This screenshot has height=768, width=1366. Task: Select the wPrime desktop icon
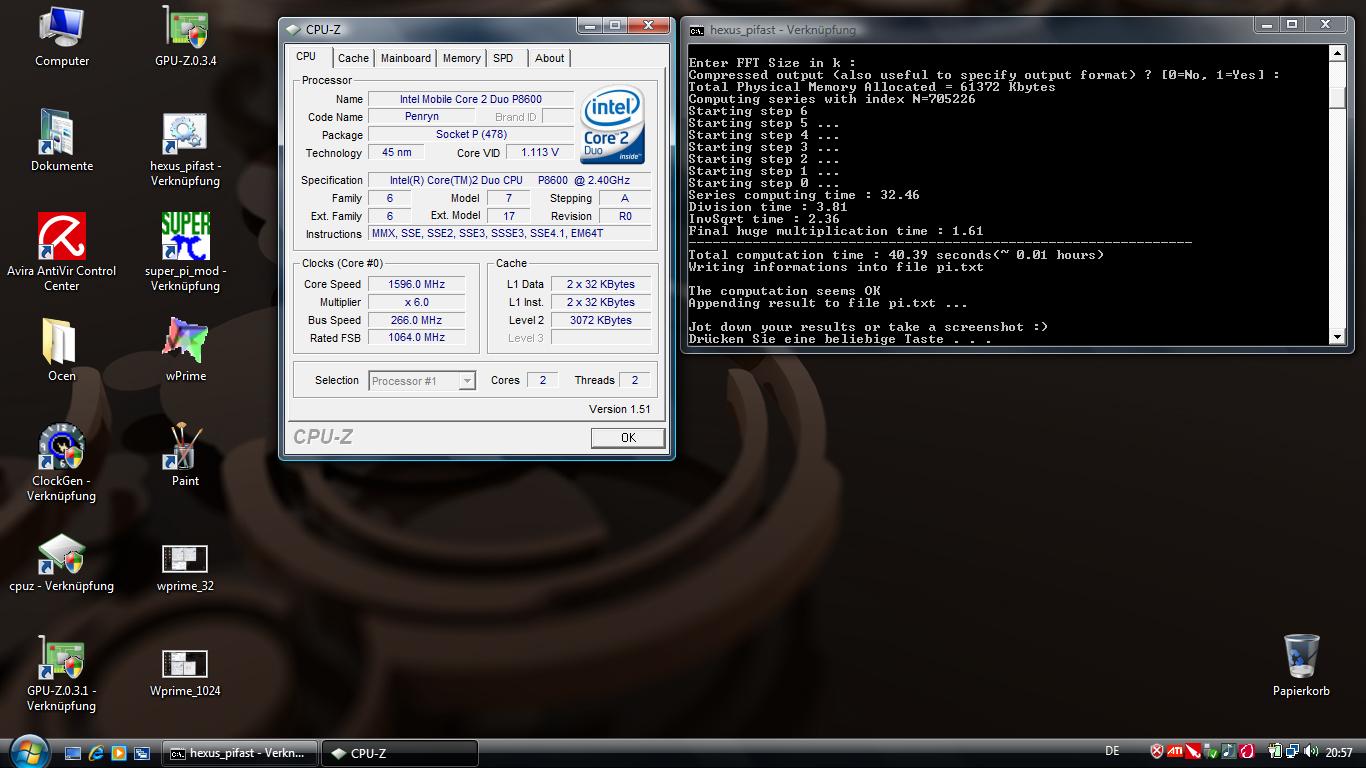pyautogui.click(x=185, y=350)
